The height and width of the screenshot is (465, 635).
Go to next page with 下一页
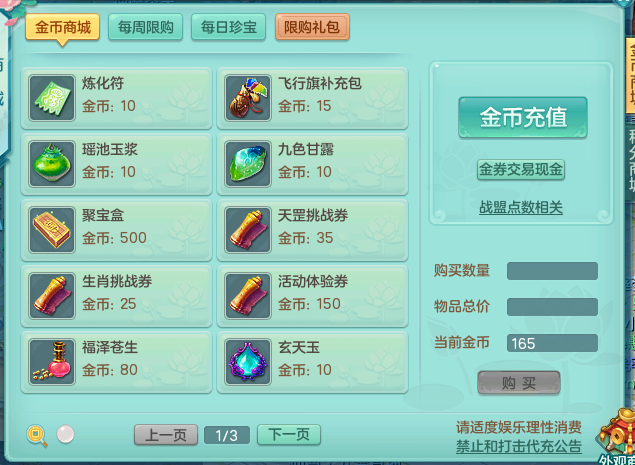(x=289, y=435)
